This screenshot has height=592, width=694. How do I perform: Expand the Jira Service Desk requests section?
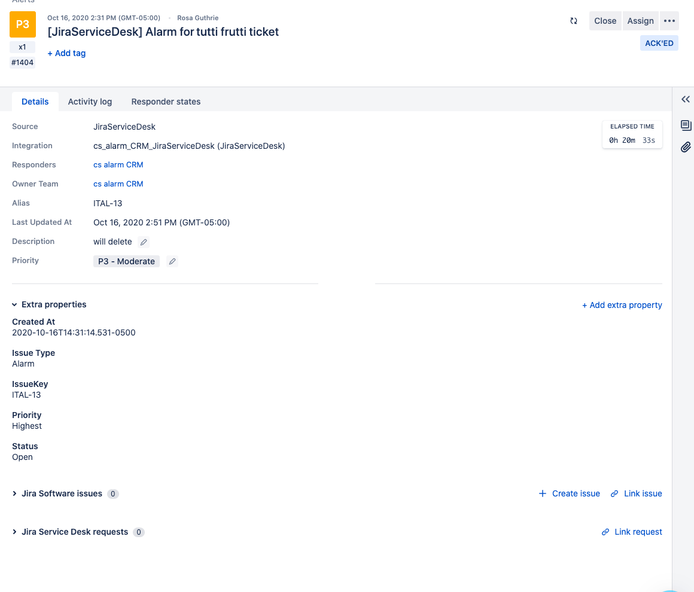point(14,532)
